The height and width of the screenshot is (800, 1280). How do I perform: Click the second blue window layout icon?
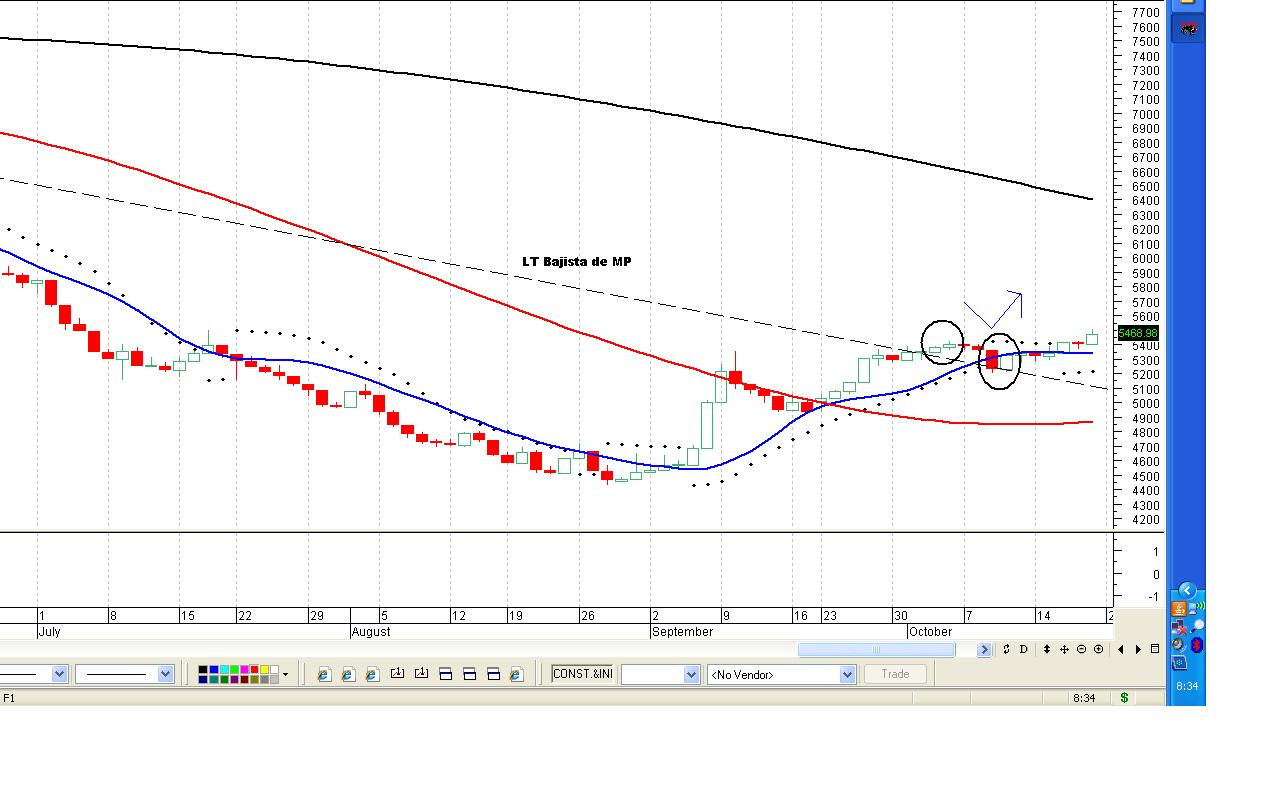click(x=470, y=674)
